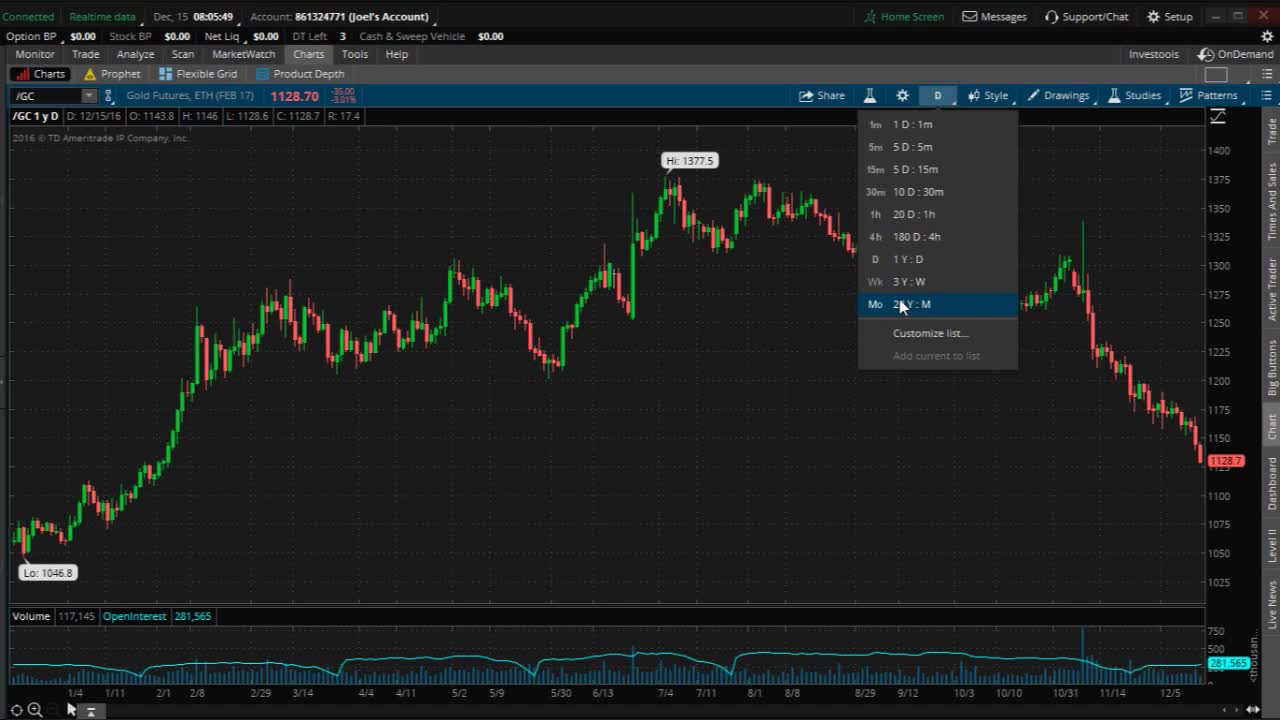Open the Live News side panel
The image size is (1280, 720).
coord(1272,605)
